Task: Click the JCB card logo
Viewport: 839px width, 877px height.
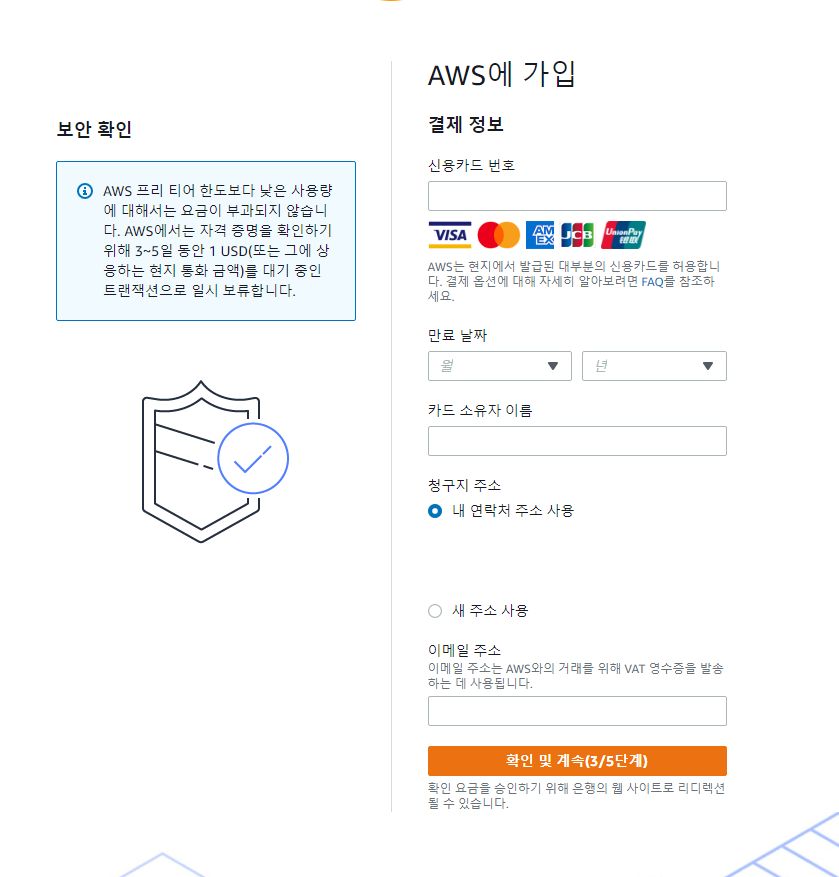Action: coord(577,235)
